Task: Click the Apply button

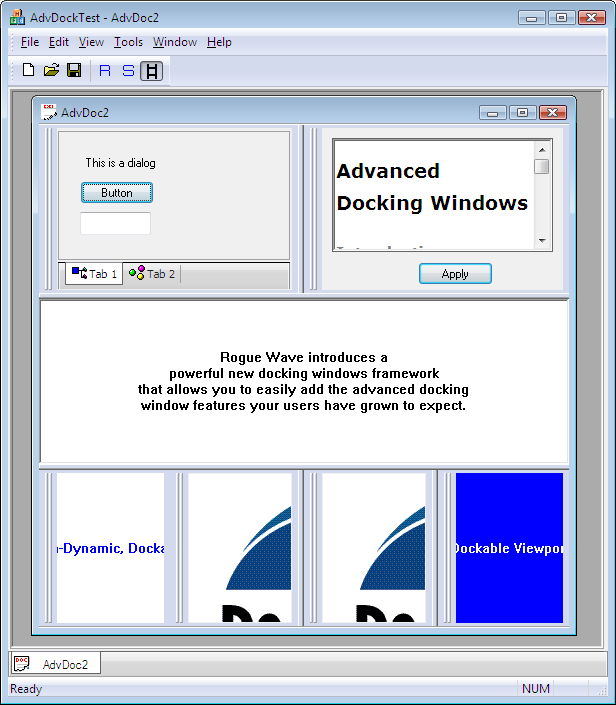Action: tap(455, 274)
